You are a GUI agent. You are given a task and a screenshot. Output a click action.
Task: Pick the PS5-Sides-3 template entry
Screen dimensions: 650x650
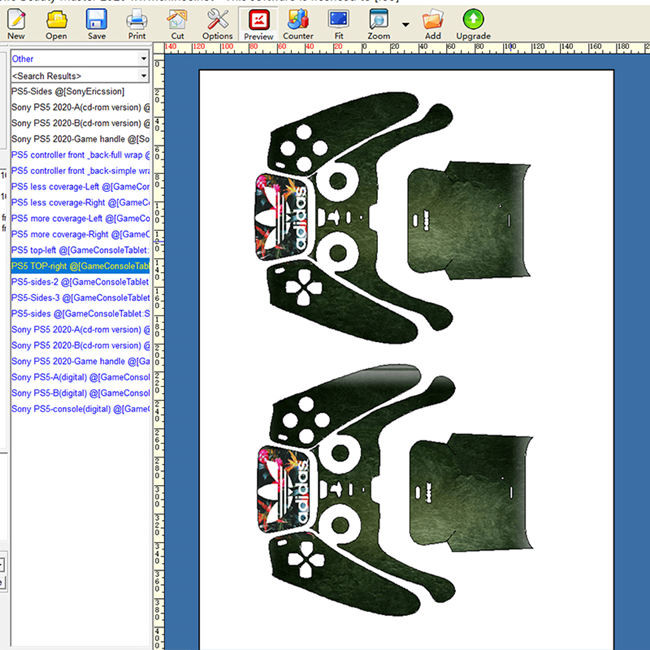(80, 297)
